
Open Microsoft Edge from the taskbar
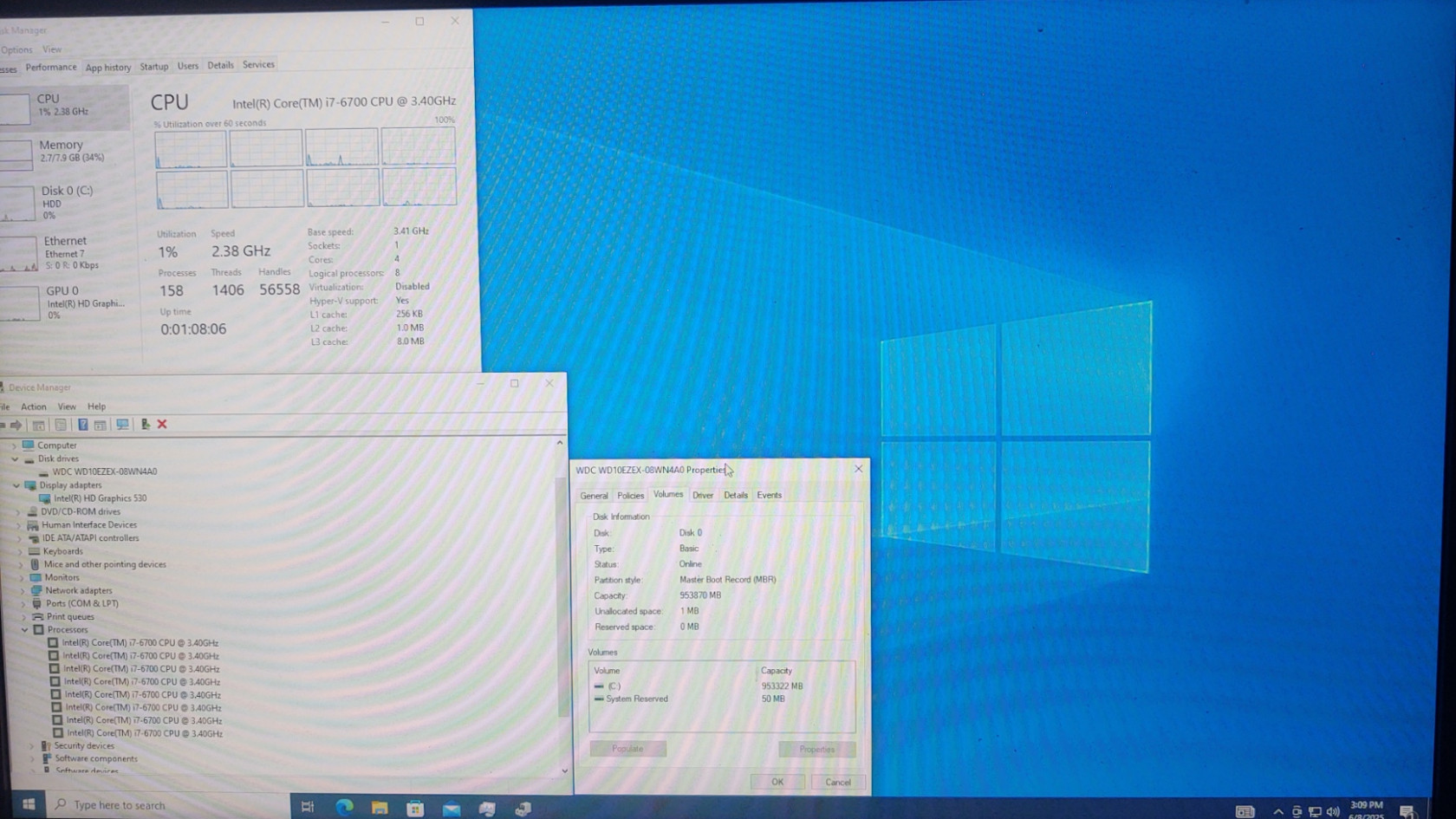point(344,808)
